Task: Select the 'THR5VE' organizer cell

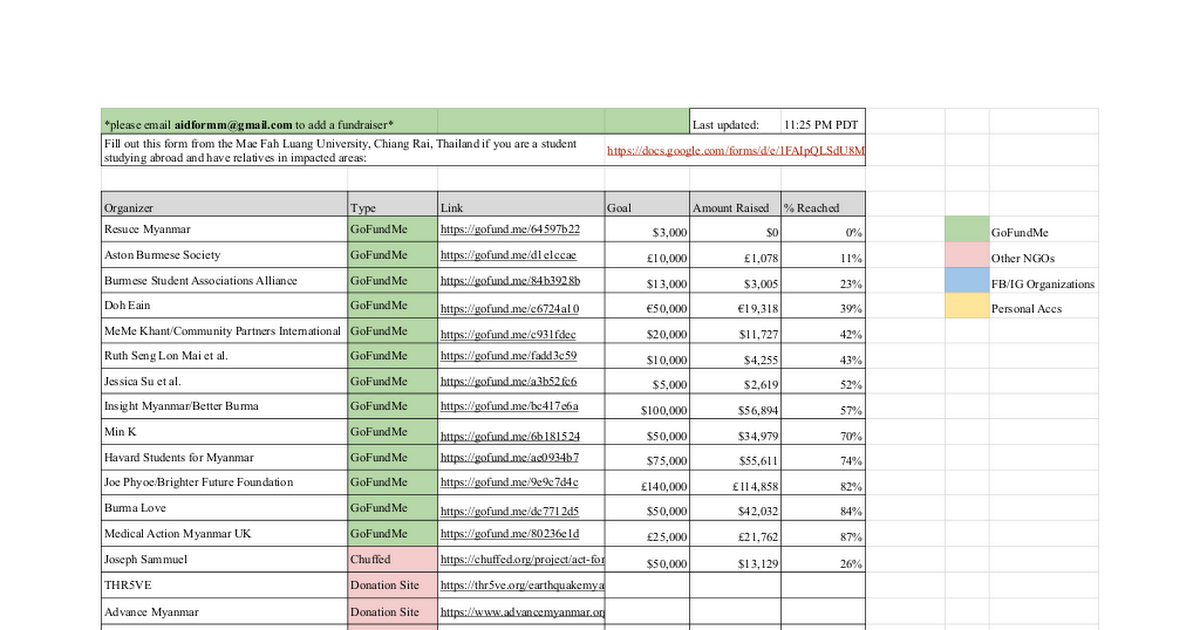Action: tap(224, 586)
